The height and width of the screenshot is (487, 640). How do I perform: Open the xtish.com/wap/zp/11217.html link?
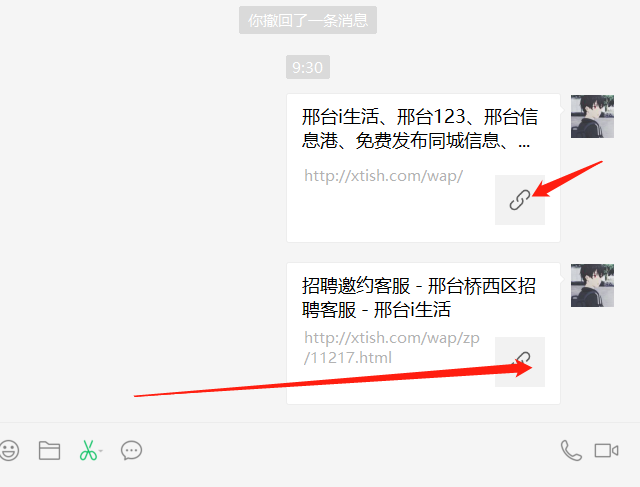click(392, 348)
